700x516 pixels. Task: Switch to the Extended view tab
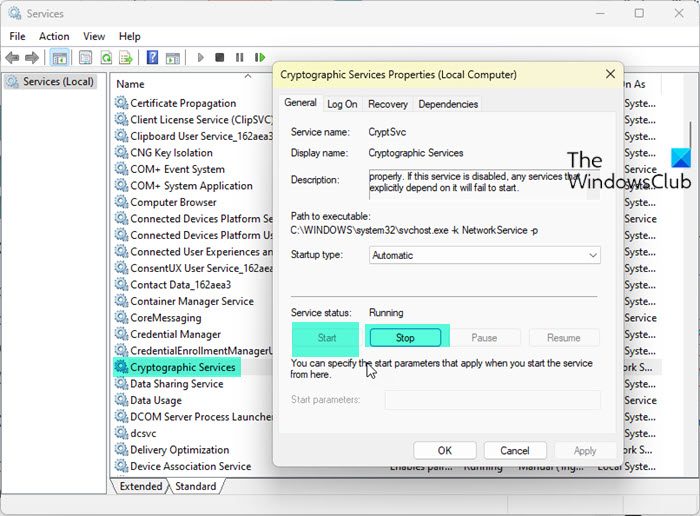(x=141, y=486)
